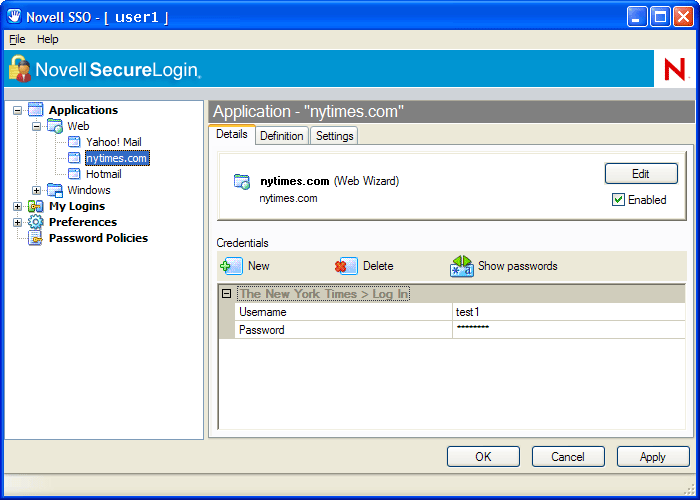Click the Username value test1
Viewport: 700px width, 500px height.
(568, 312)
